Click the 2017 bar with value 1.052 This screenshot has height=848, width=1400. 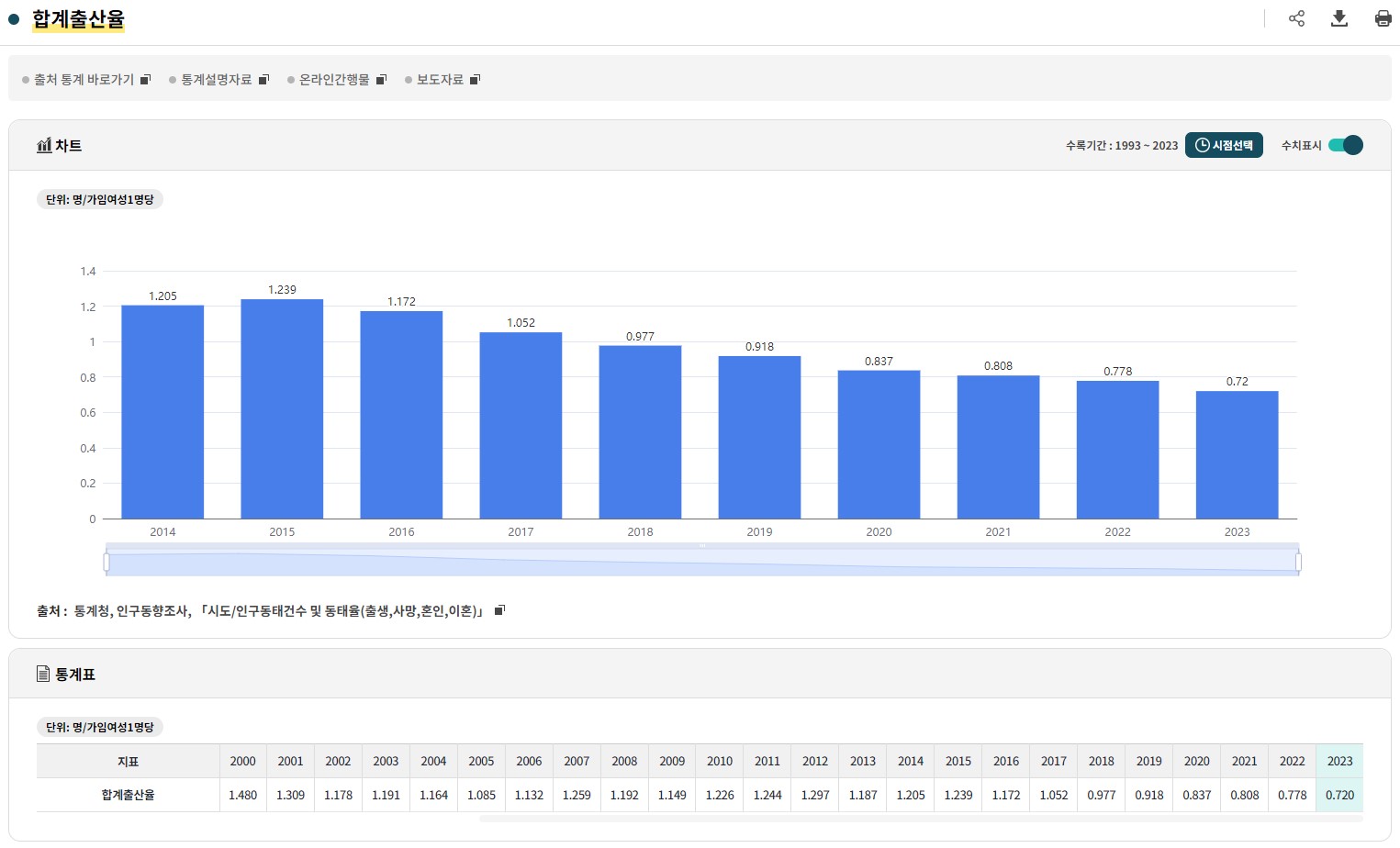521,426
